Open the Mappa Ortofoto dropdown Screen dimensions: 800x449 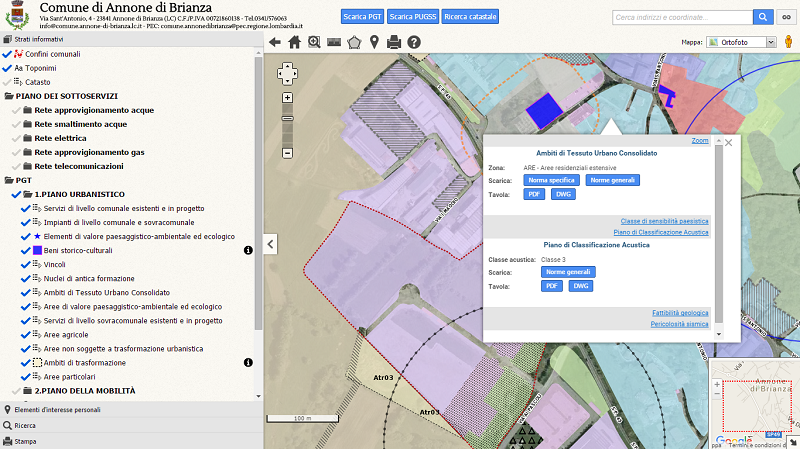coord(741,42)
